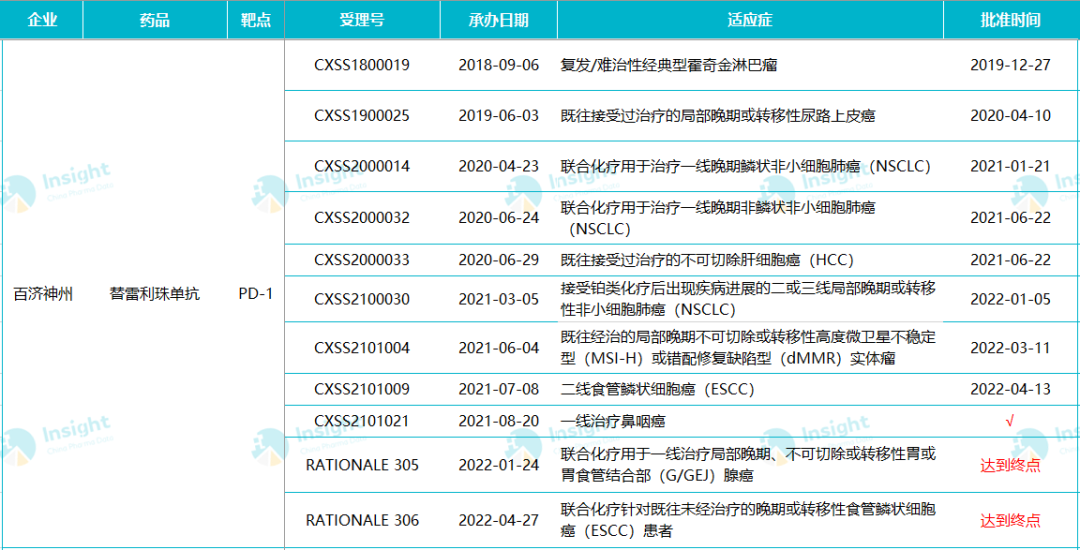
Task: Select acceptance number CXSS2000033
Action: [362, 260]
